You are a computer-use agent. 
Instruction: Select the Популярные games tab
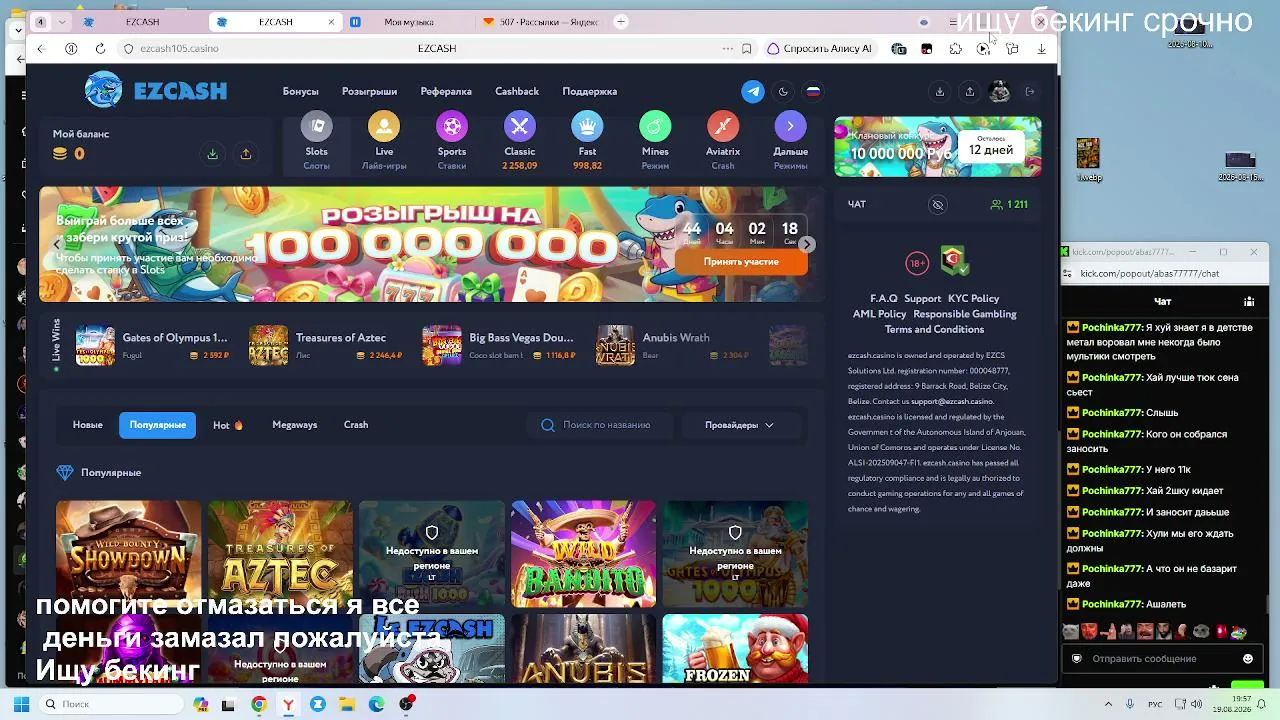click(x=158, y=425)
